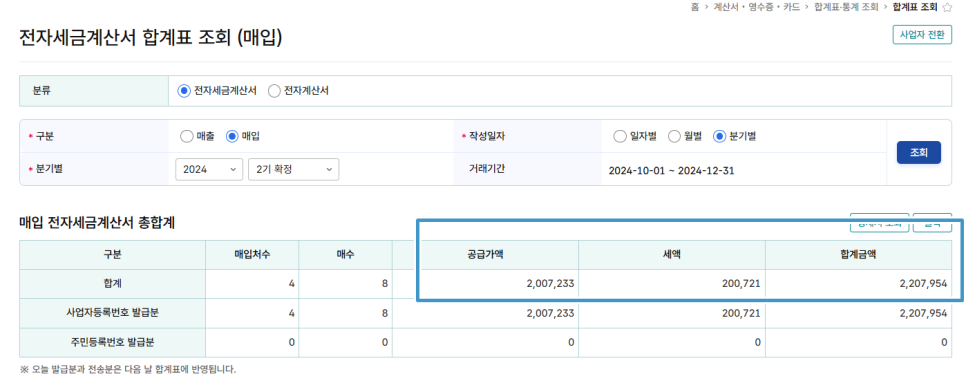Choose the 매출 radio option
The height and width of the screenshot is (381, 966).
(186, 136)
